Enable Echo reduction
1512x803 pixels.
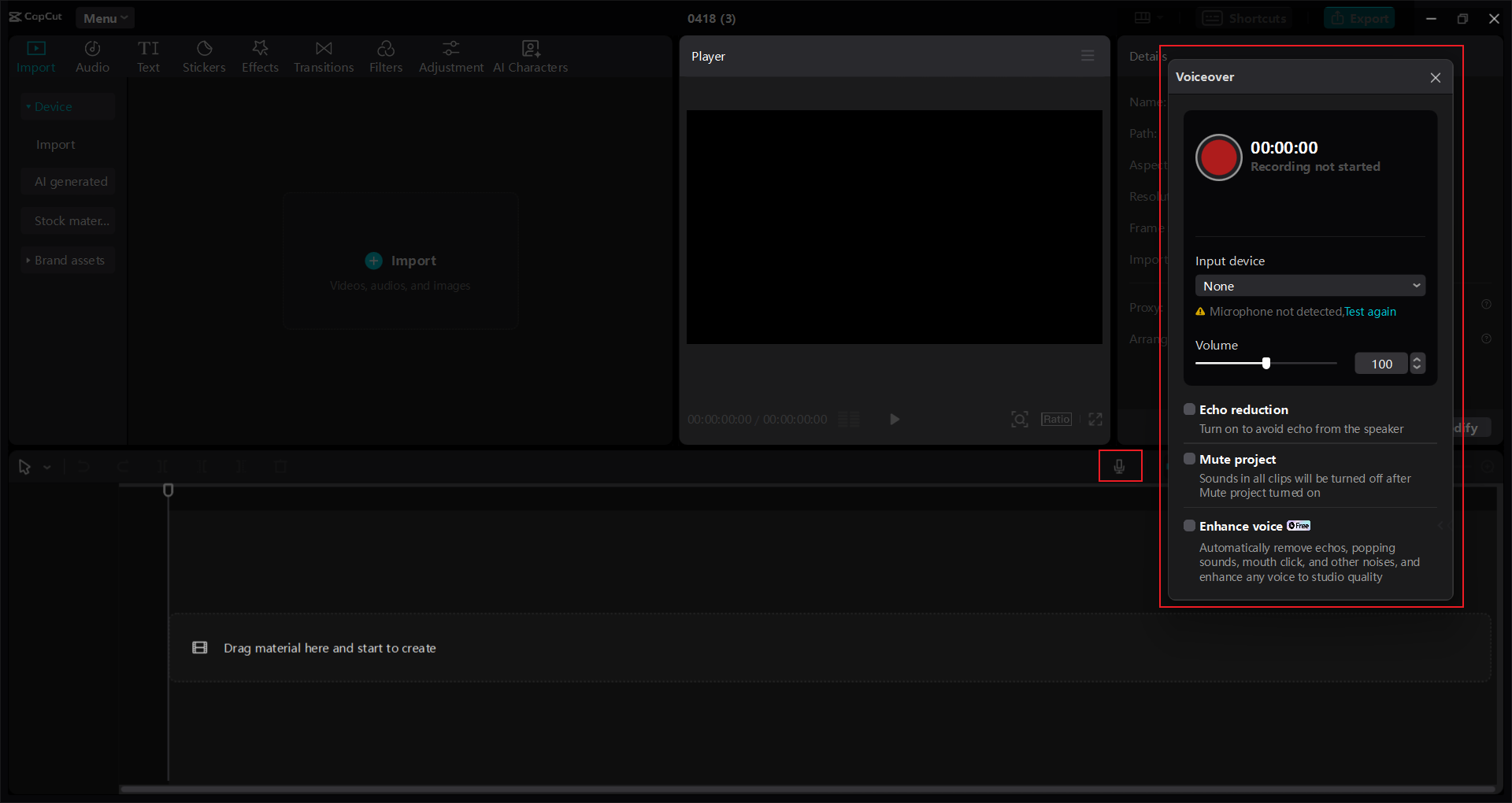[x=1190, y=409]
